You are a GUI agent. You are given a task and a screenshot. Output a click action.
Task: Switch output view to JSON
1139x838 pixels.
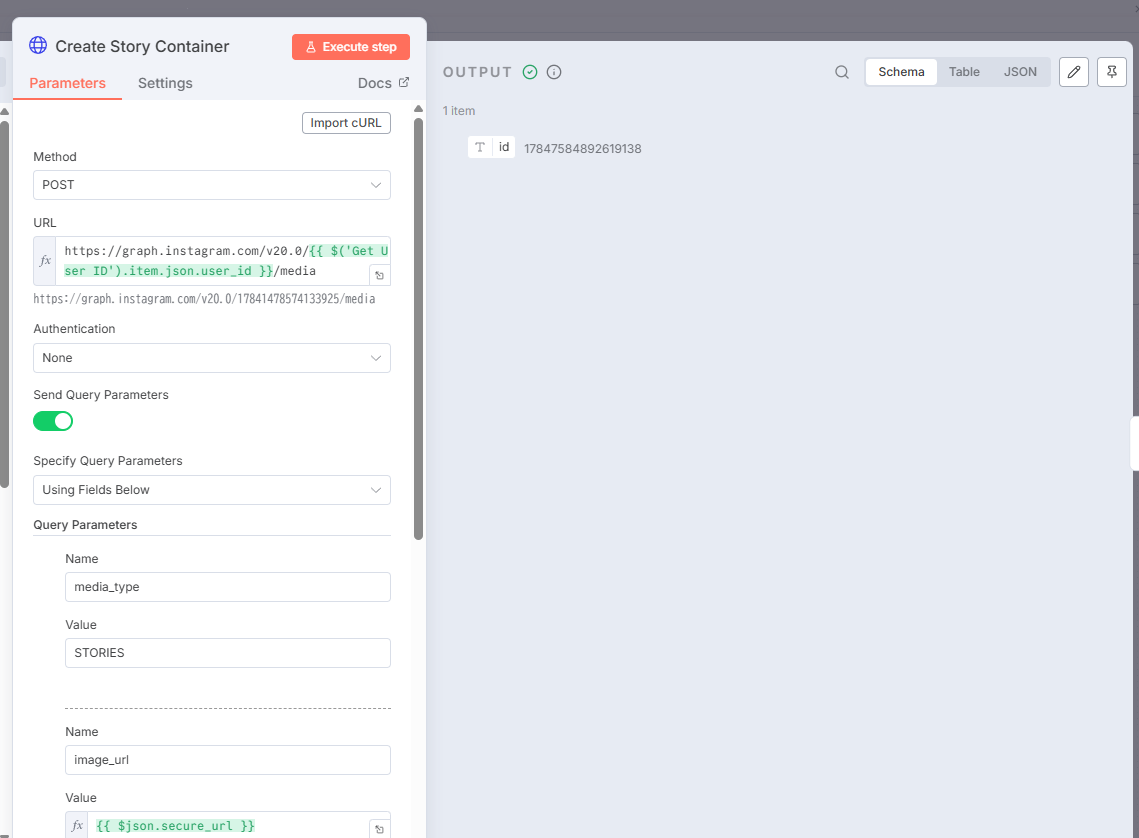coord(1020,72)
